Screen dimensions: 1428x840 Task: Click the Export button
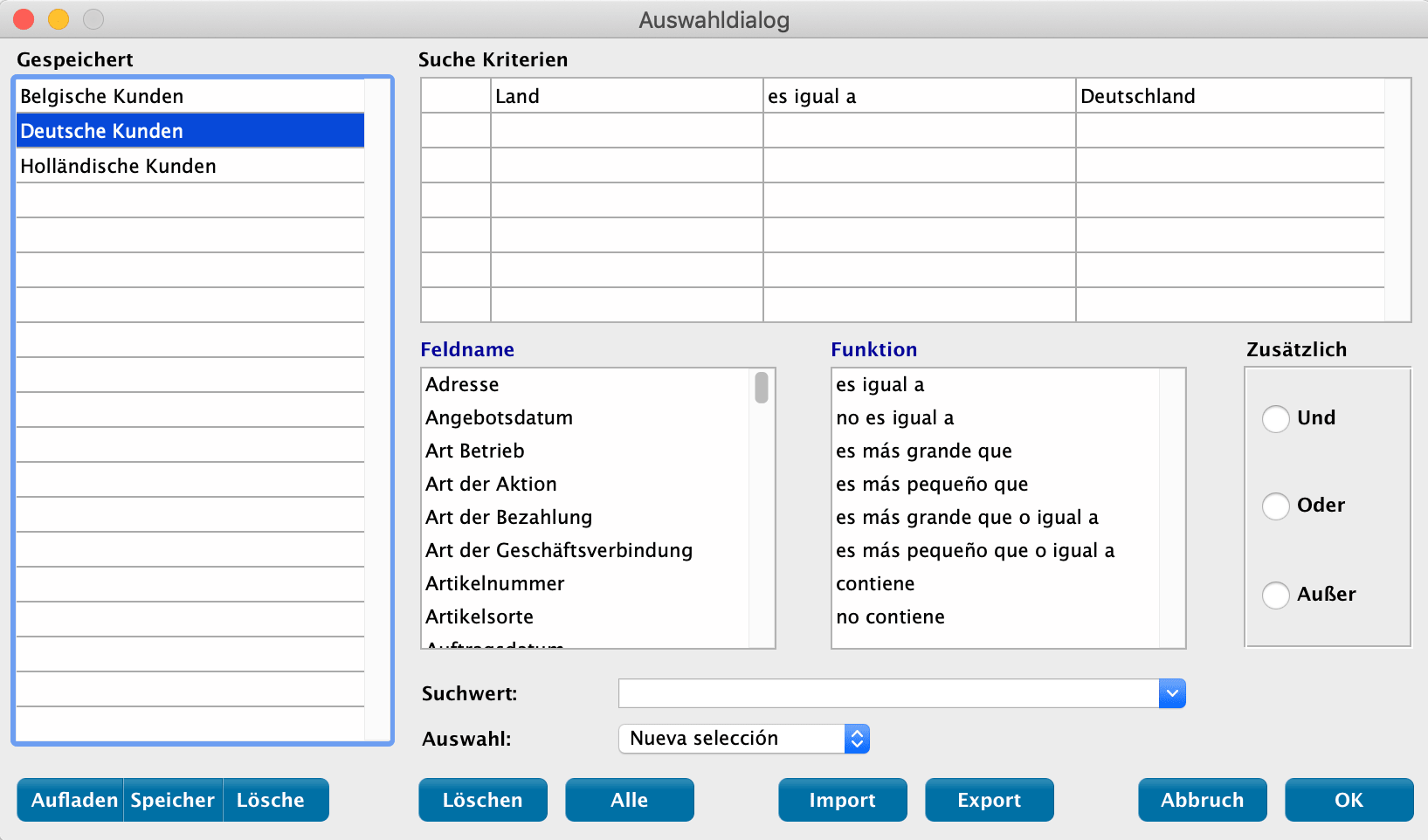(990, 800)
